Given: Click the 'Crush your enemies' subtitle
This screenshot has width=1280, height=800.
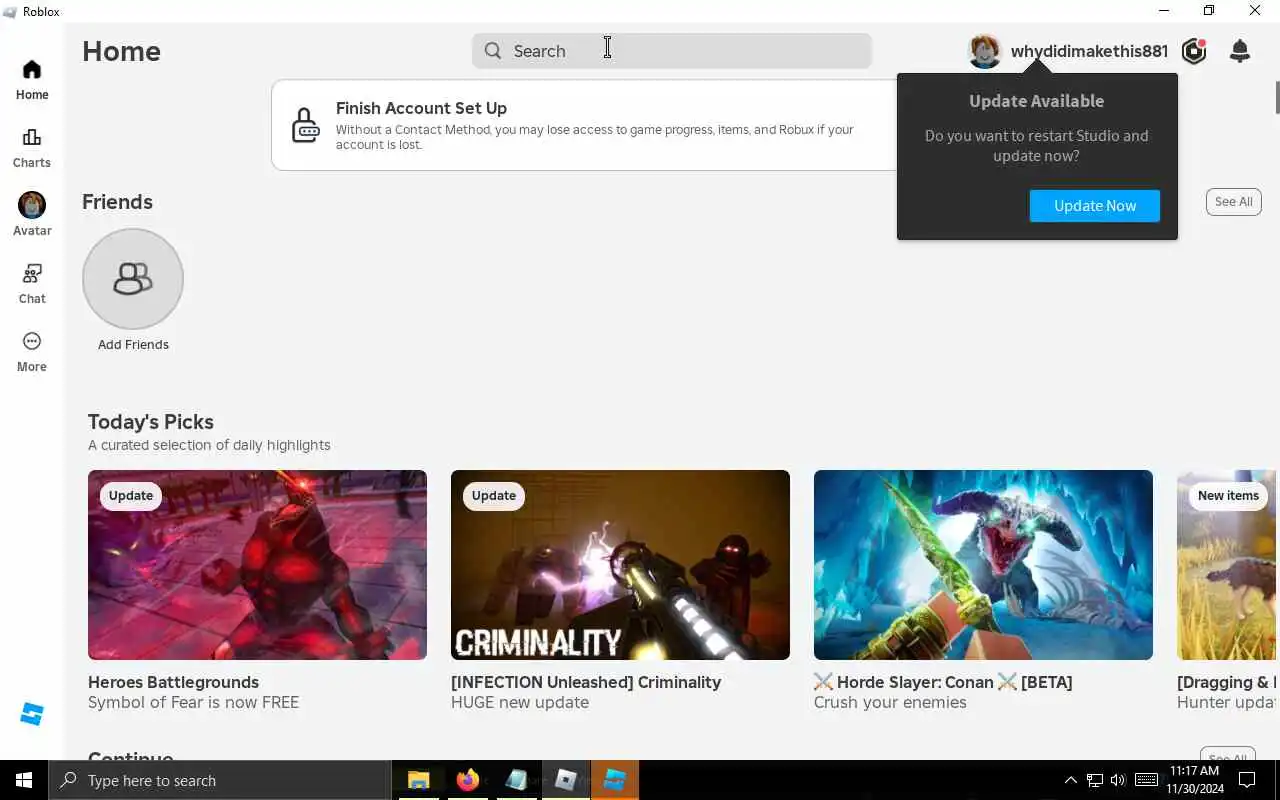Looking at the screenshot, I should point(890,703).
